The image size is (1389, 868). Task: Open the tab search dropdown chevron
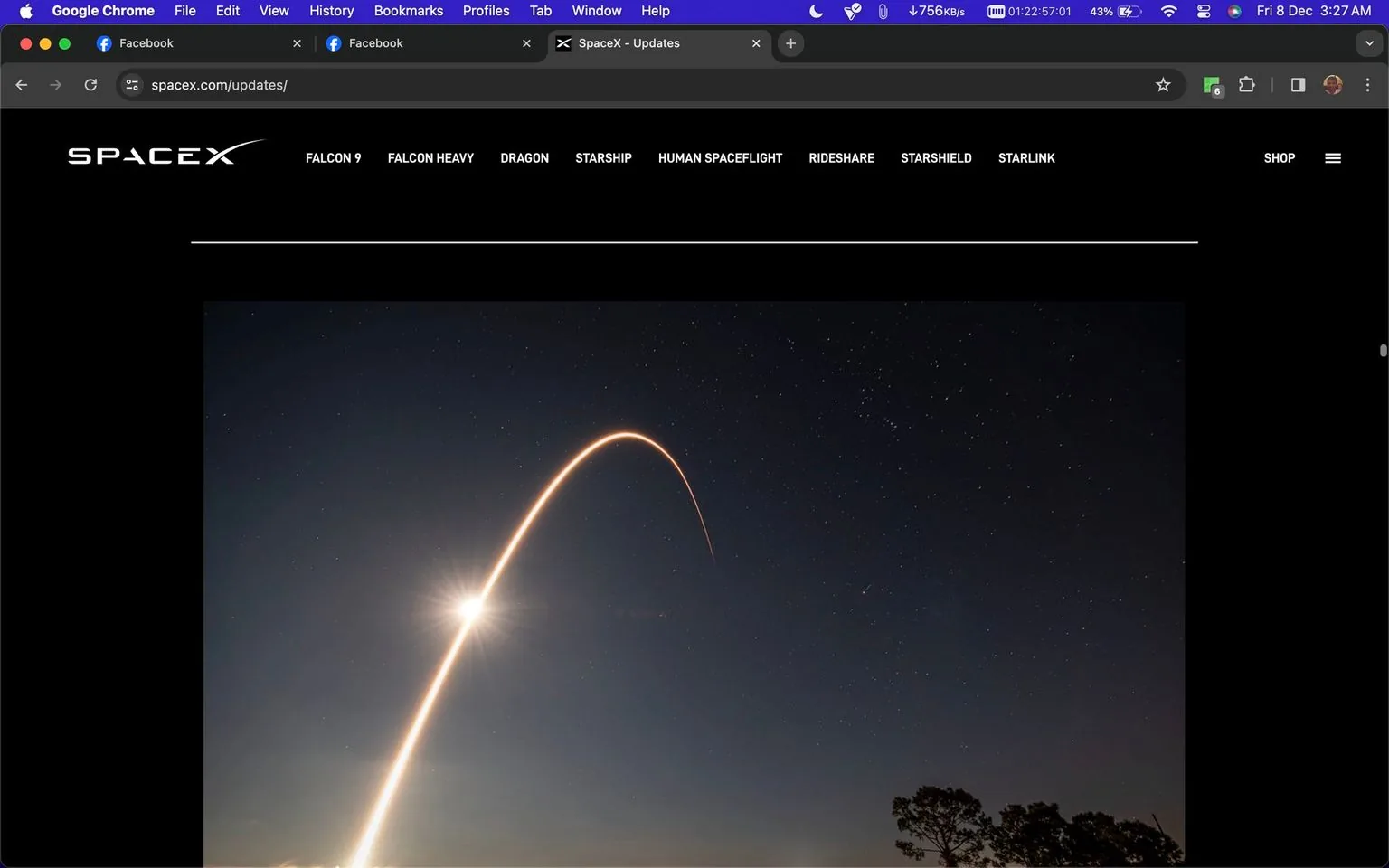tap(1367, 42)
